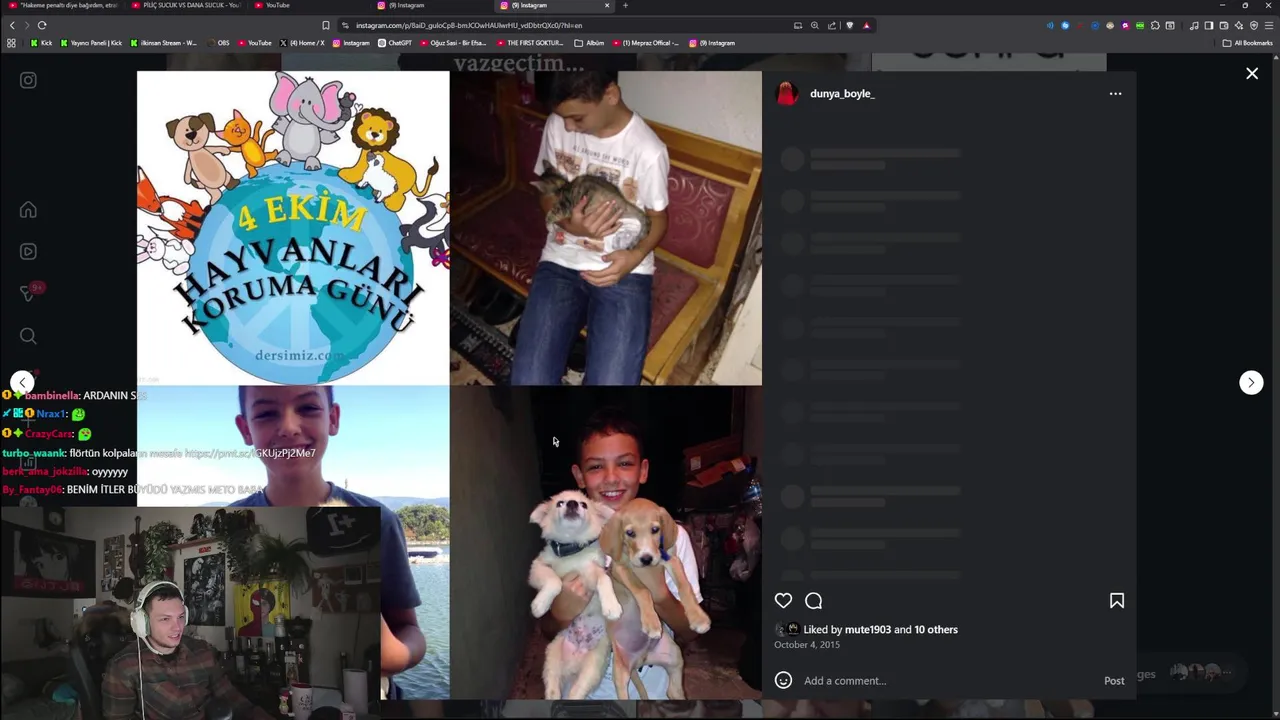This screenshot has width=1280, height=720.
Task: Open the OBS bookmark
Action: click(218, 43)
